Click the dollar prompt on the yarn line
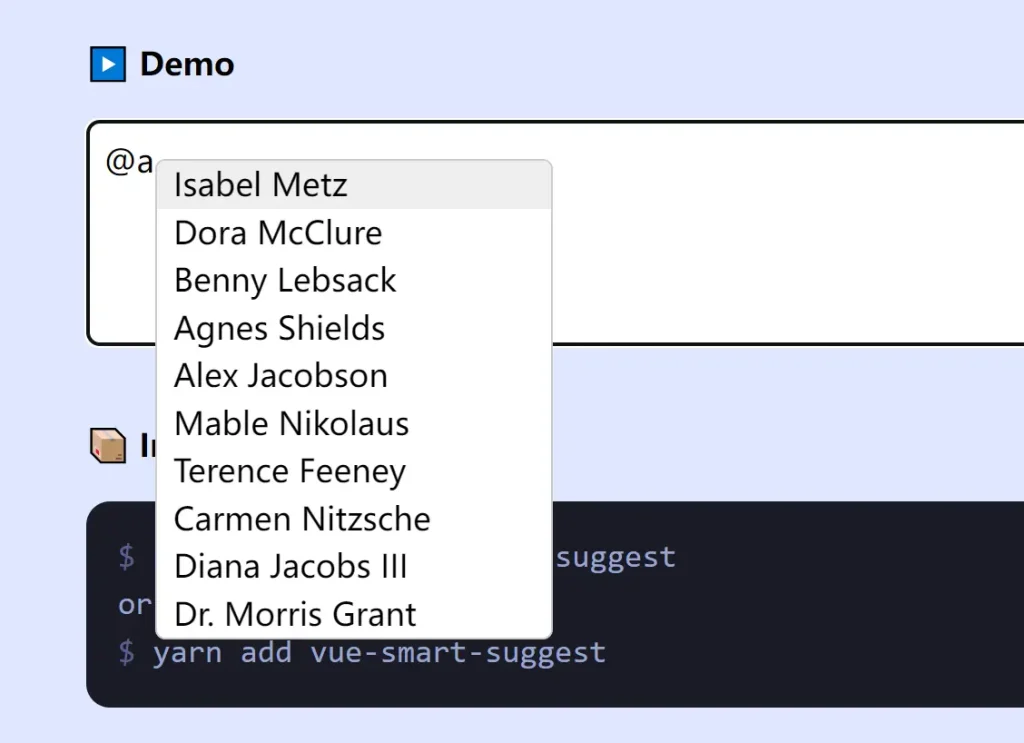Viewport: 1024px width, 743px height. point(125,652)
